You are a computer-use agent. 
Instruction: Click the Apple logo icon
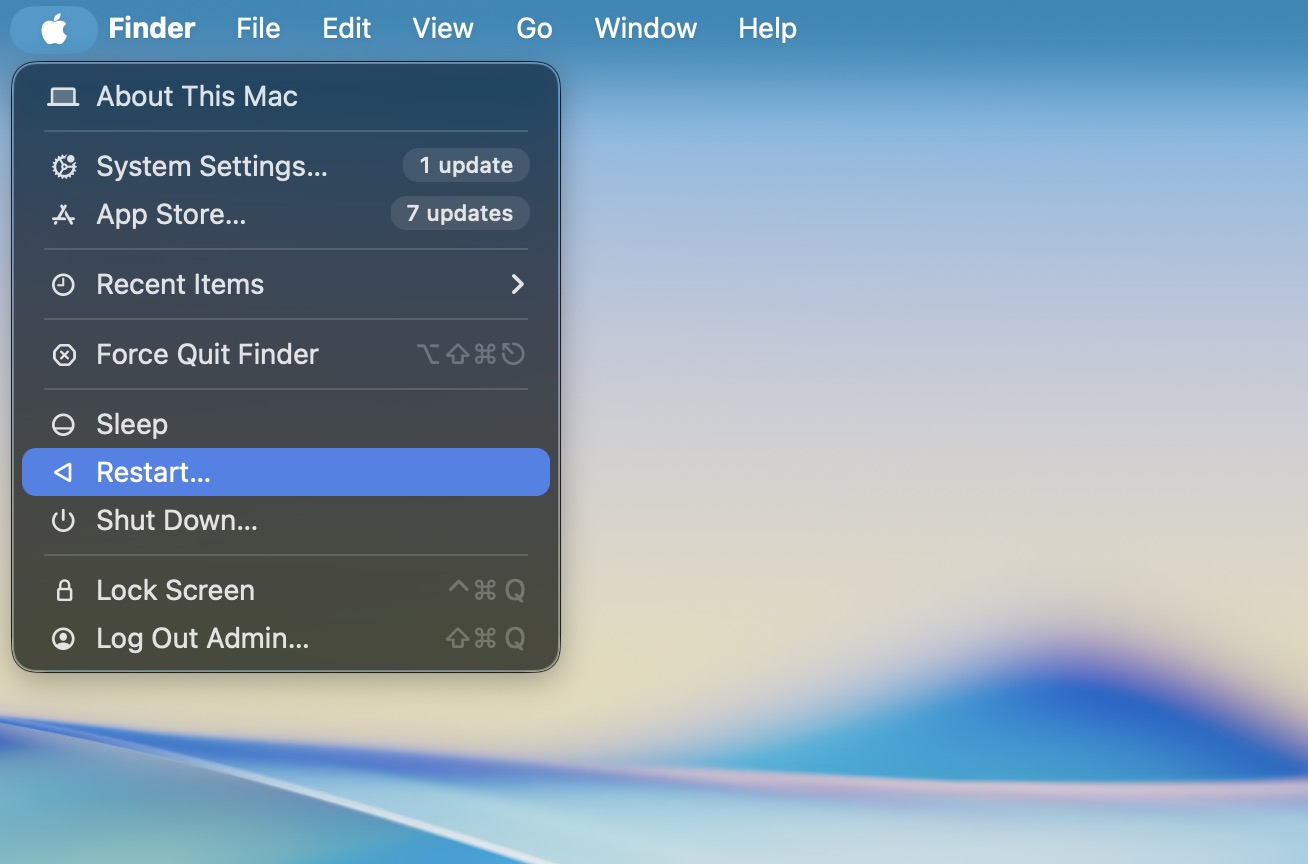point(53,29)
